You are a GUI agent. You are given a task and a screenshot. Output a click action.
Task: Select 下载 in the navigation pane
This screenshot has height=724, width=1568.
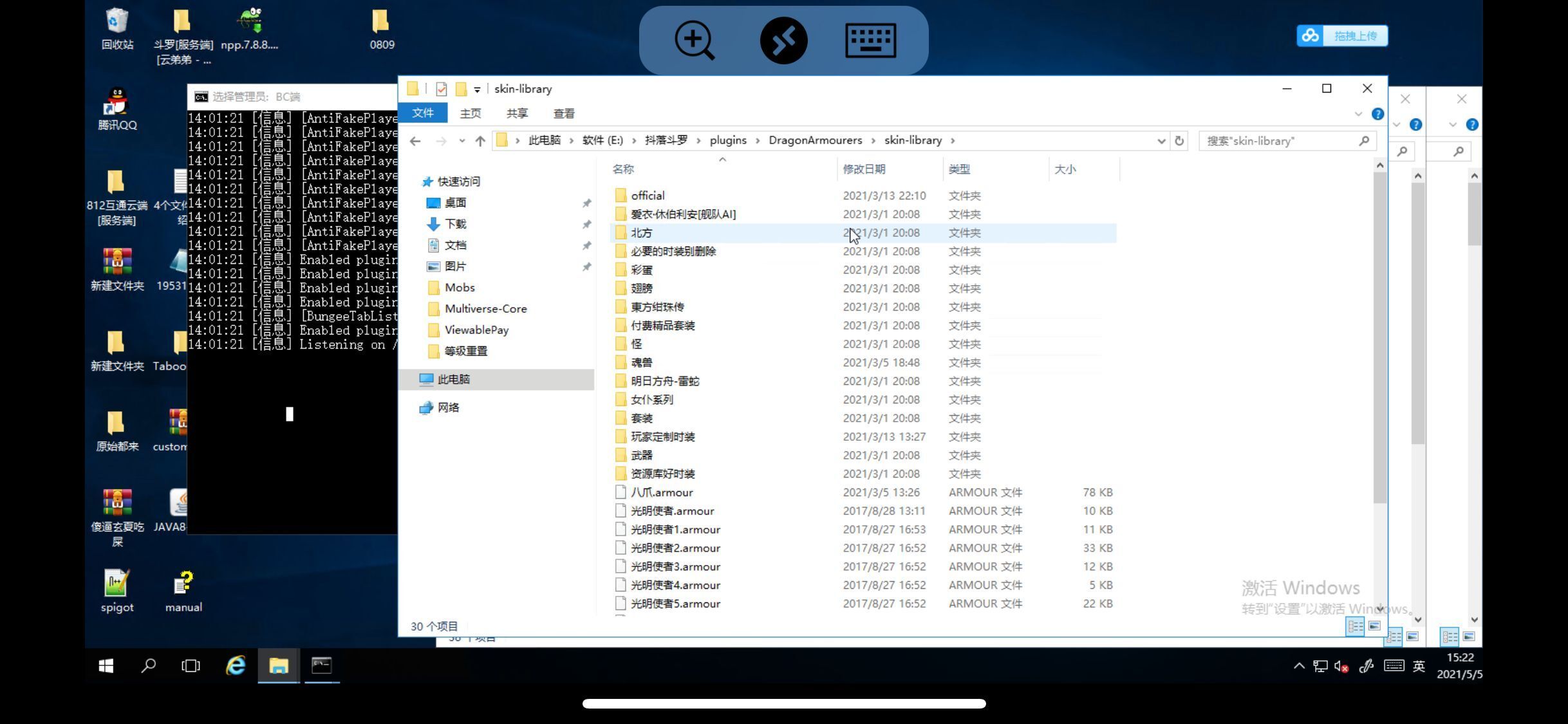tap(455, 224)
